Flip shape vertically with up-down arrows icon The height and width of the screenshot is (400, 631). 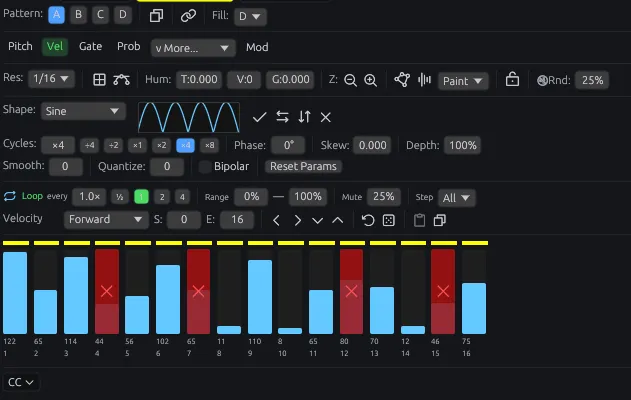304,117
